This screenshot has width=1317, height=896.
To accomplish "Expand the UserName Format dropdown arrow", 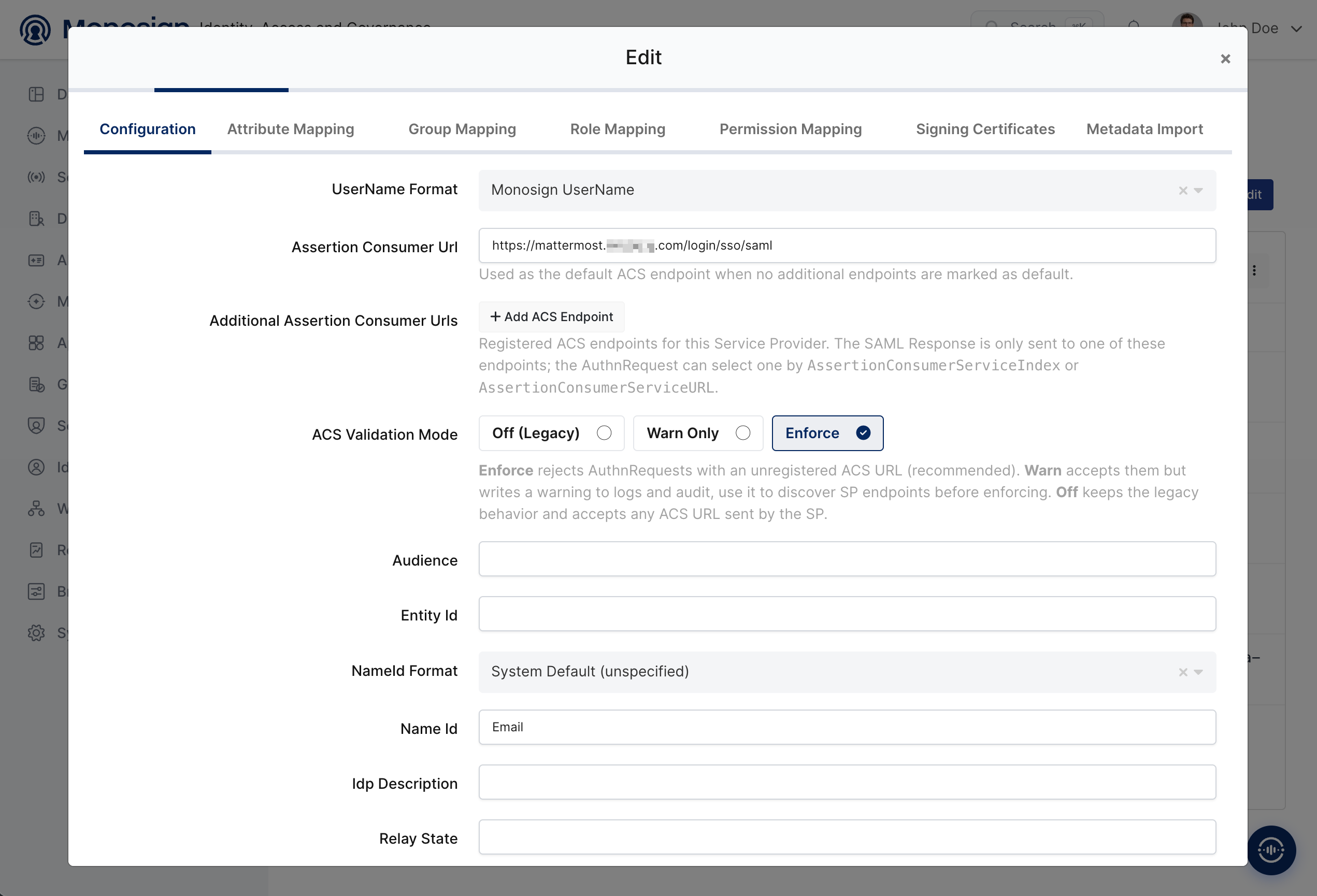I will (1198, 190).
